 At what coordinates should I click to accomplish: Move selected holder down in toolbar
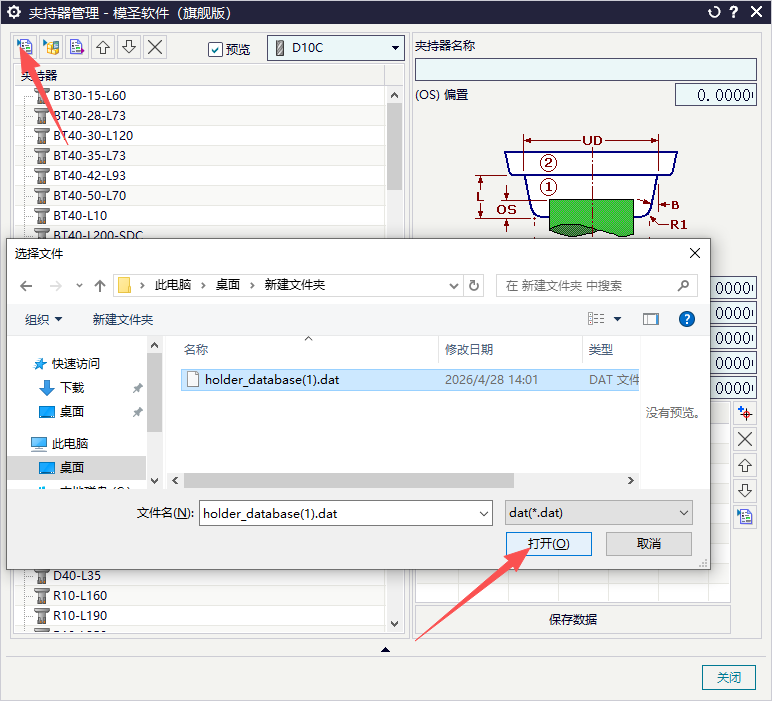[x=129, y=47]
